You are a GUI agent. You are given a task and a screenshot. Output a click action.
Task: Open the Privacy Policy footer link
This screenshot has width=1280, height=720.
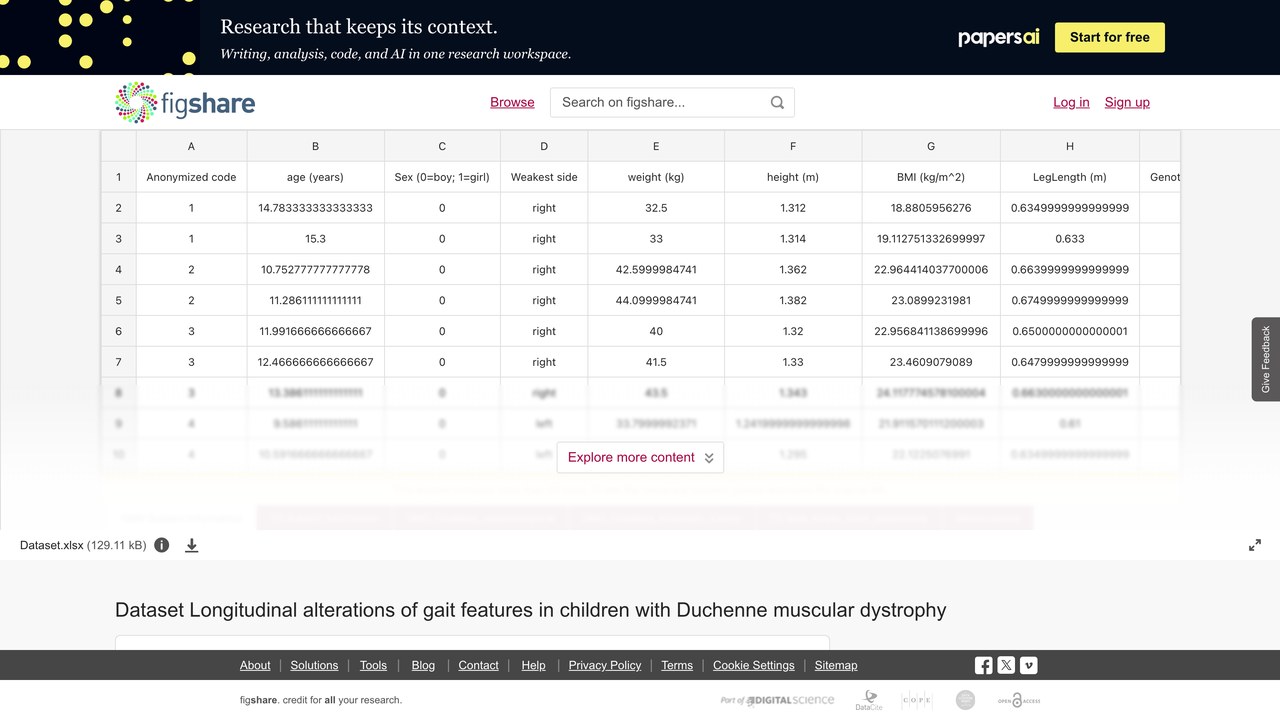click(x=605, y=665)
